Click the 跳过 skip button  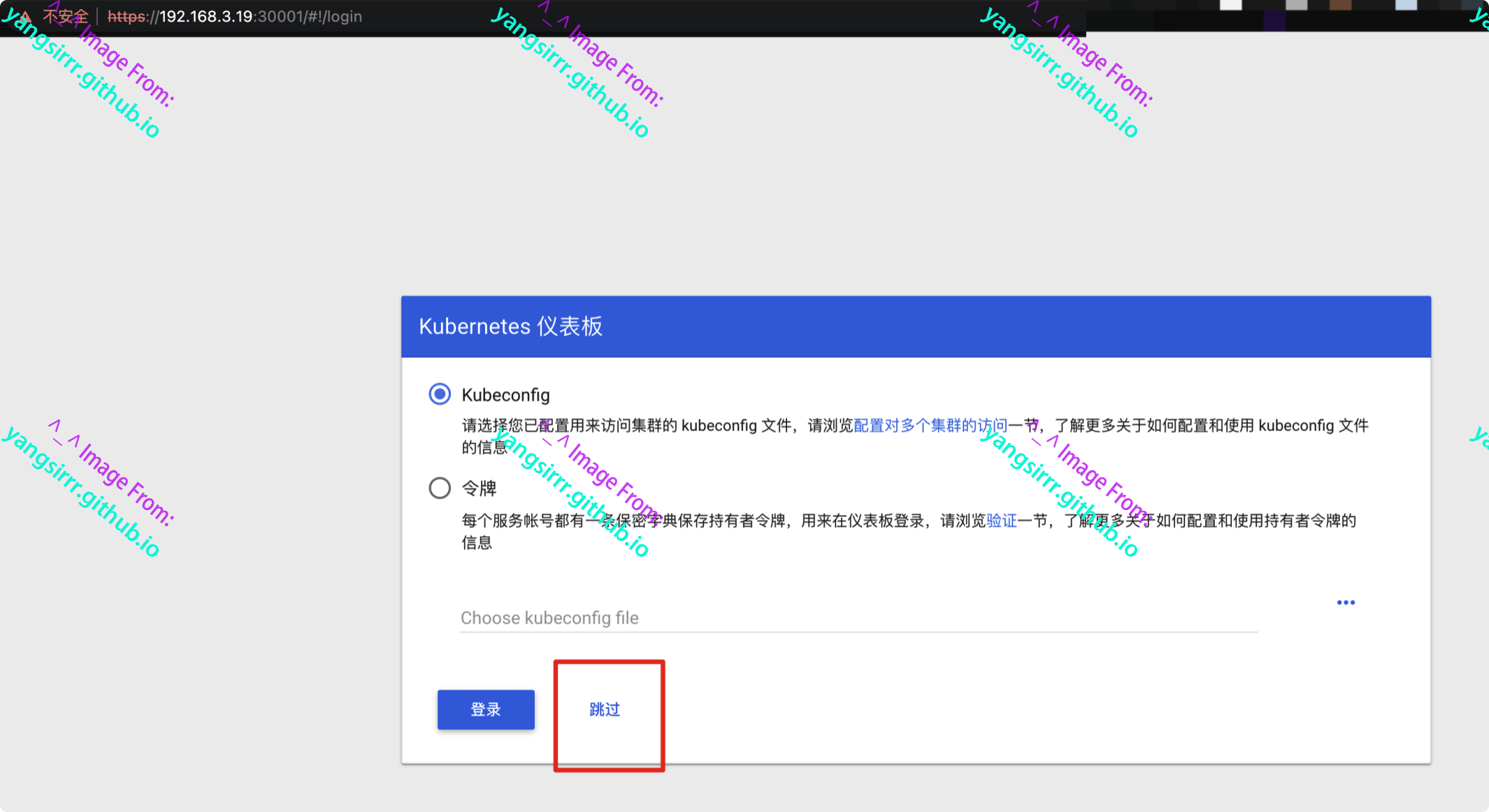point(605,710)
